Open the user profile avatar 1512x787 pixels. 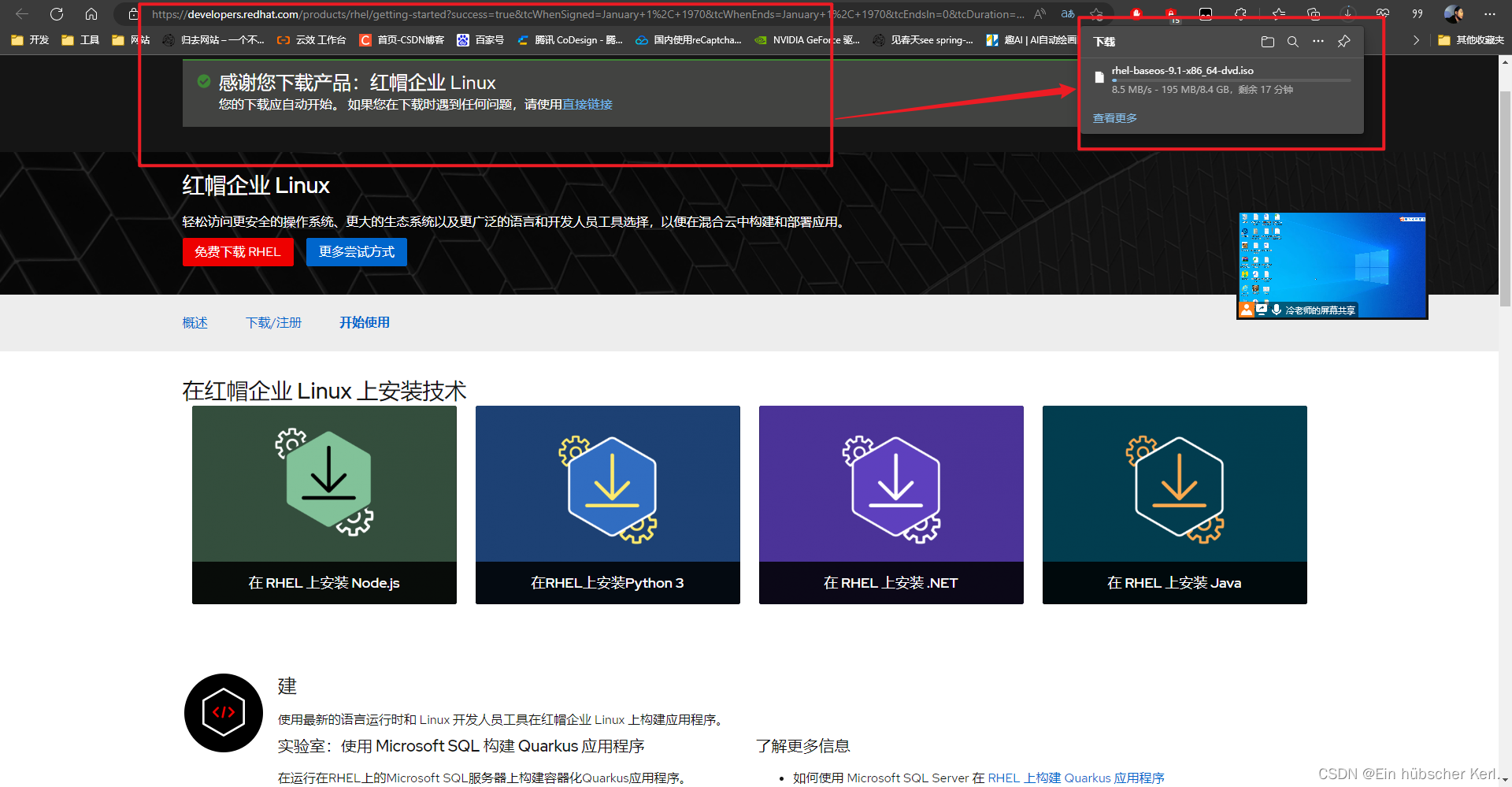(1454, 14)
